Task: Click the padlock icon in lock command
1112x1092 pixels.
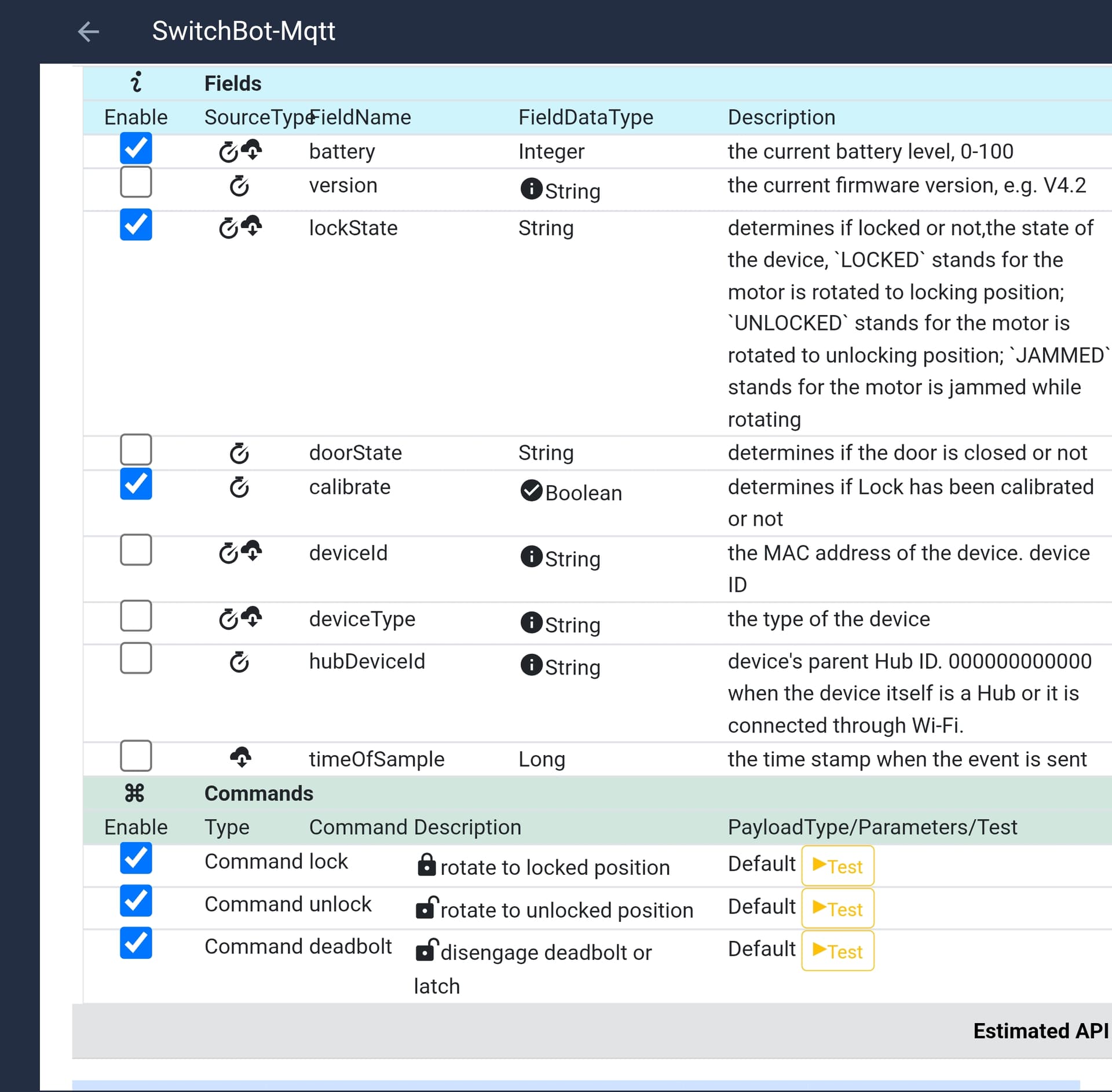Action: tap(426, 864)
